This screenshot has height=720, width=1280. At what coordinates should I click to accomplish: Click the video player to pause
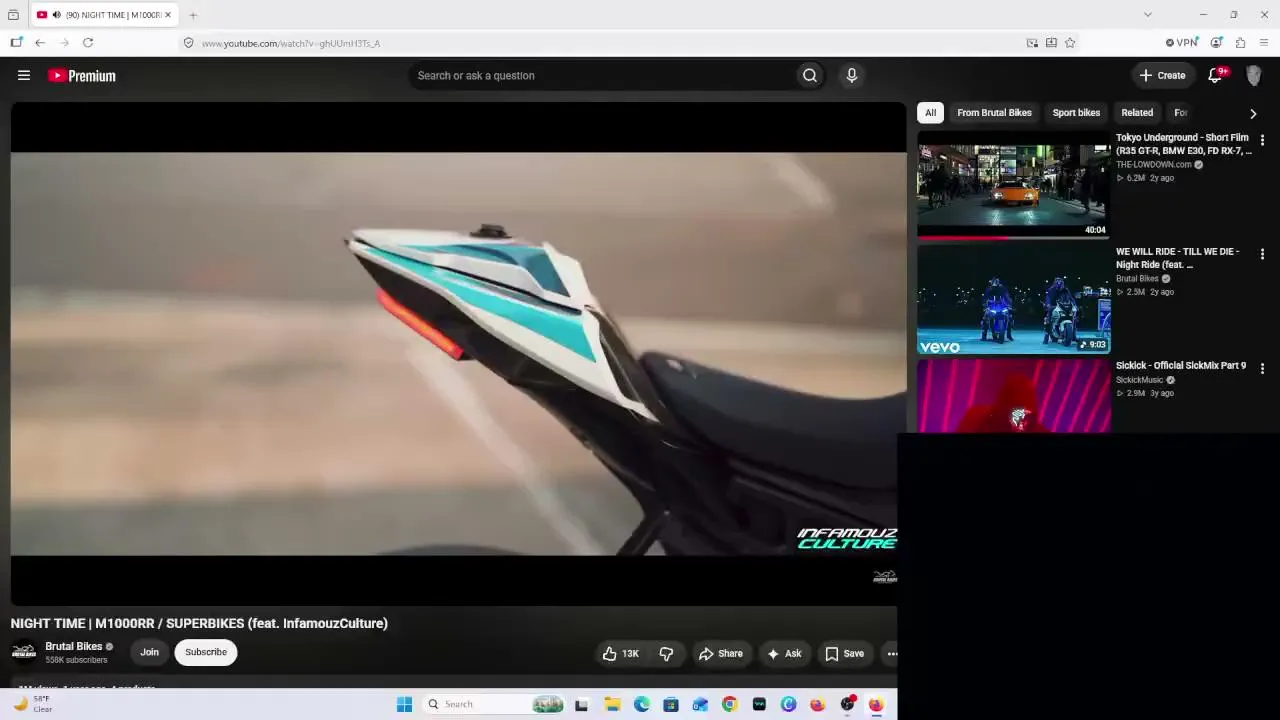point(458,354)
